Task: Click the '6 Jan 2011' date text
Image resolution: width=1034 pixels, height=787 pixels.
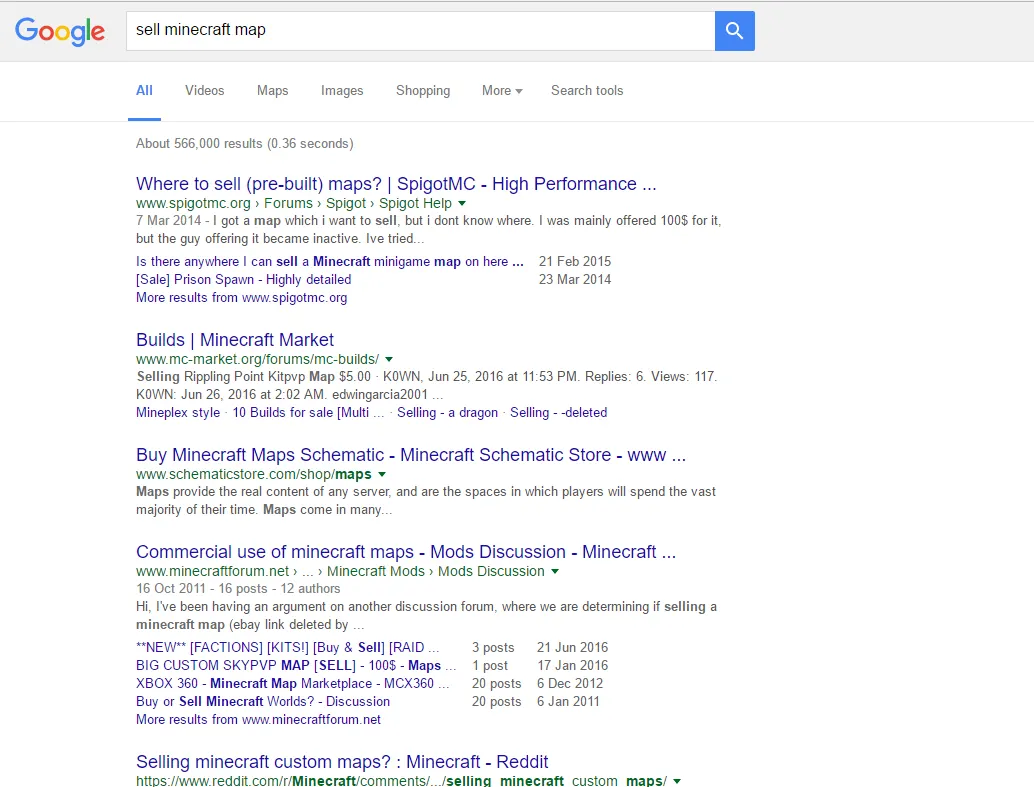Action: coord(568,701)
